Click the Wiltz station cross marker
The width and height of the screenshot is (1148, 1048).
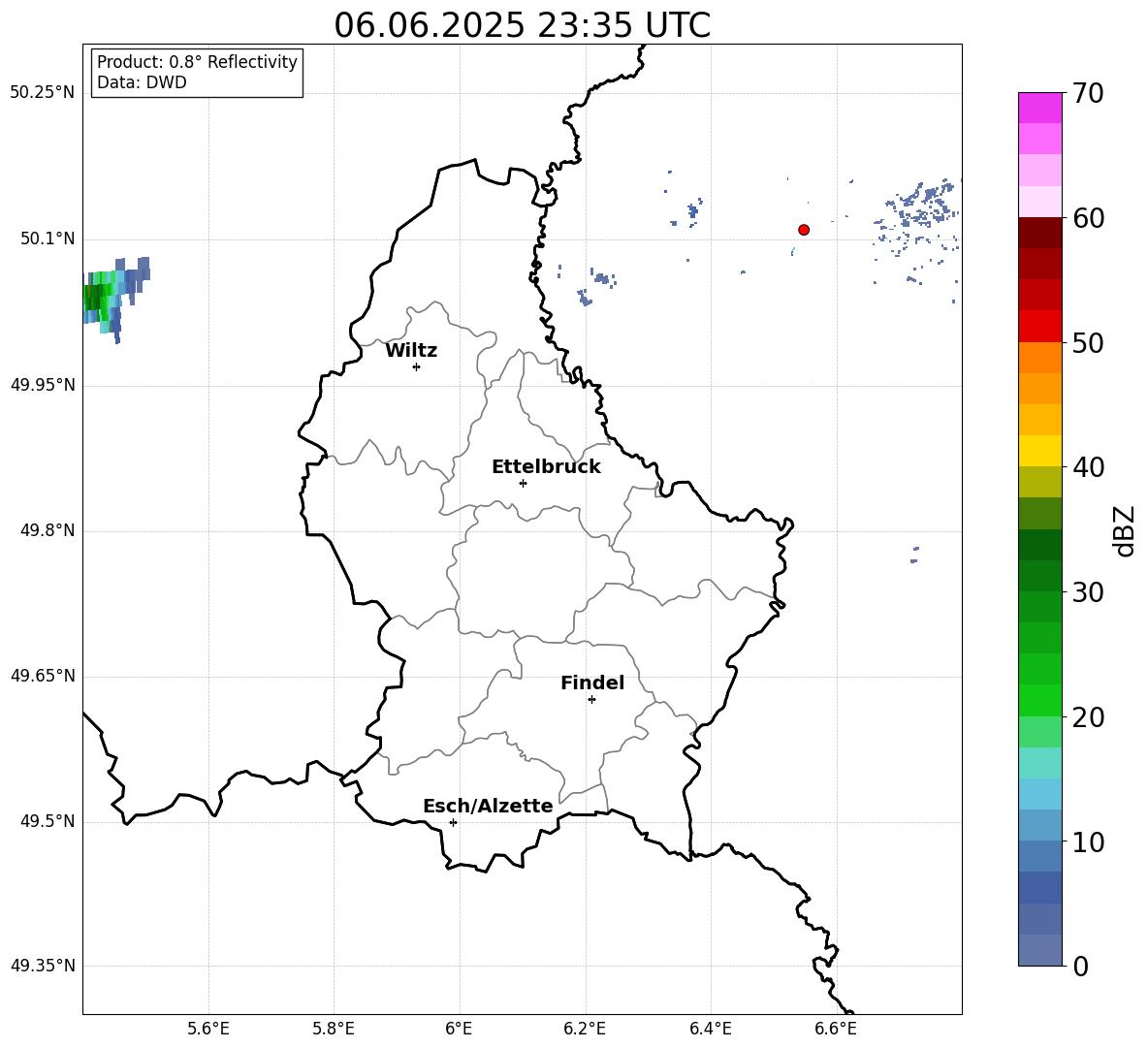[417, 366]
